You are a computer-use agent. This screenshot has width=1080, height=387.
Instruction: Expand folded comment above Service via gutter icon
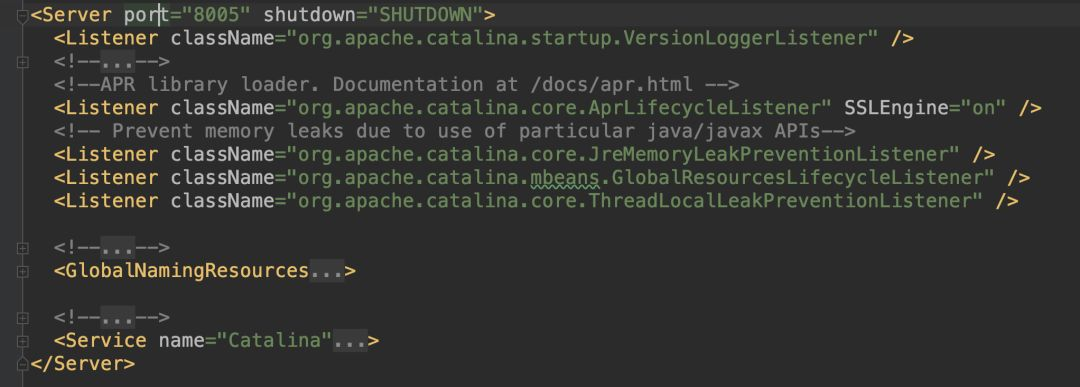(x=23, y=318)
